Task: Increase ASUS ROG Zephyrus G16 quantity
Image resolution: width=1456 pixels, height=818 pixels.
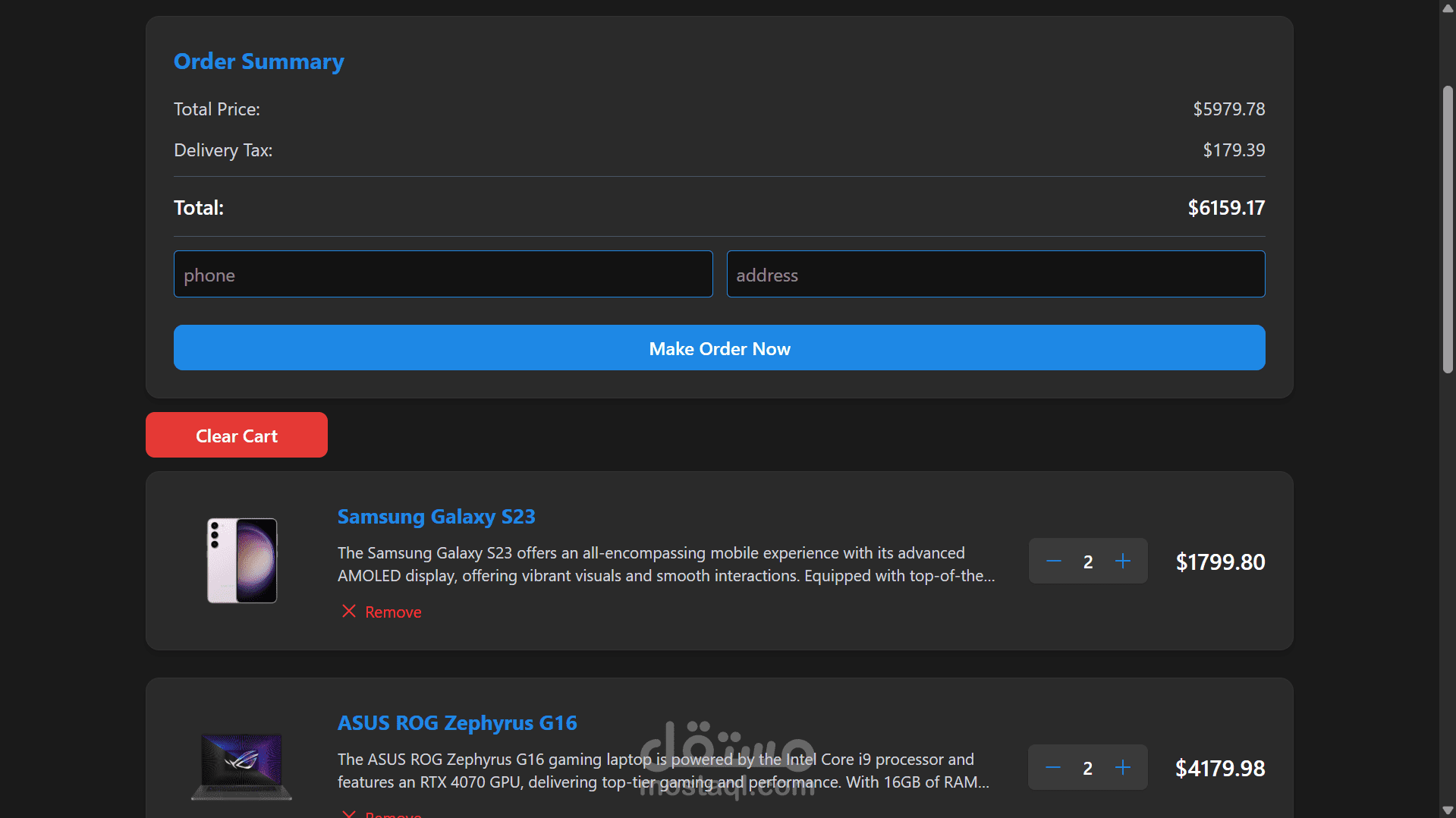Action: (1123, 768)
